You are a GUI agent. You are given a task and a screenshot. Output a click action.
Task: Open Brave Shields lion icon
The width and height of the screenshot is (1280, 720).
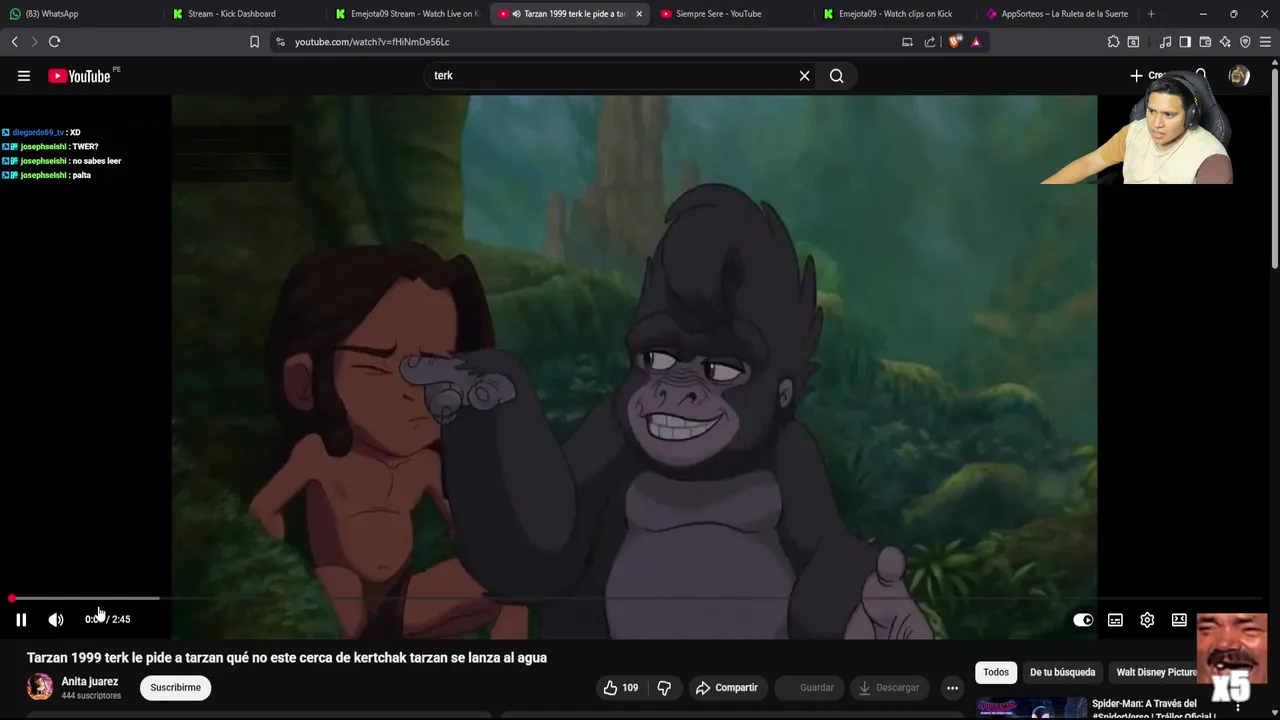pyautogui.click(x=955, y=42)
